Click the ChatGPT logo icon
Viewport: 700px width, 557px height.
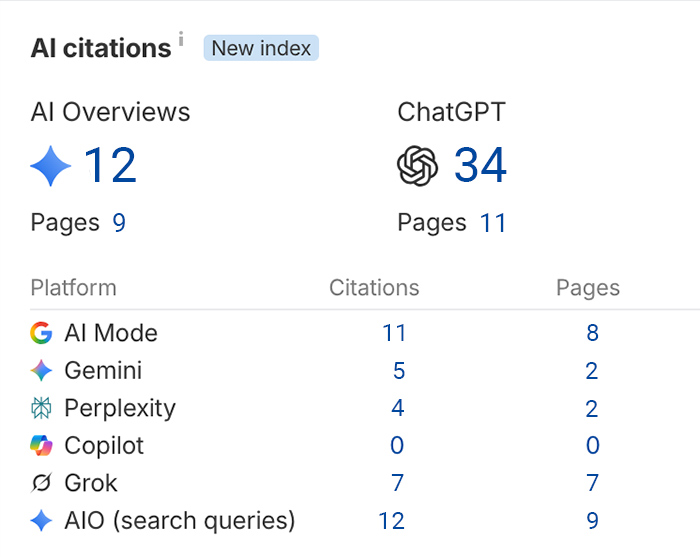tap(417, 166)
